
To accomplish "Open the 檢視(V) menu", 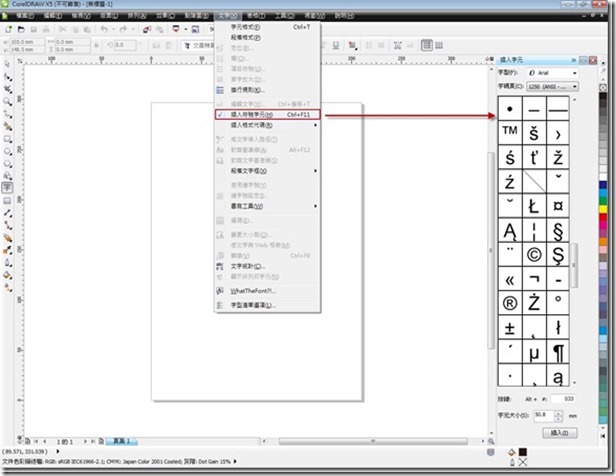I will (81, 16).
